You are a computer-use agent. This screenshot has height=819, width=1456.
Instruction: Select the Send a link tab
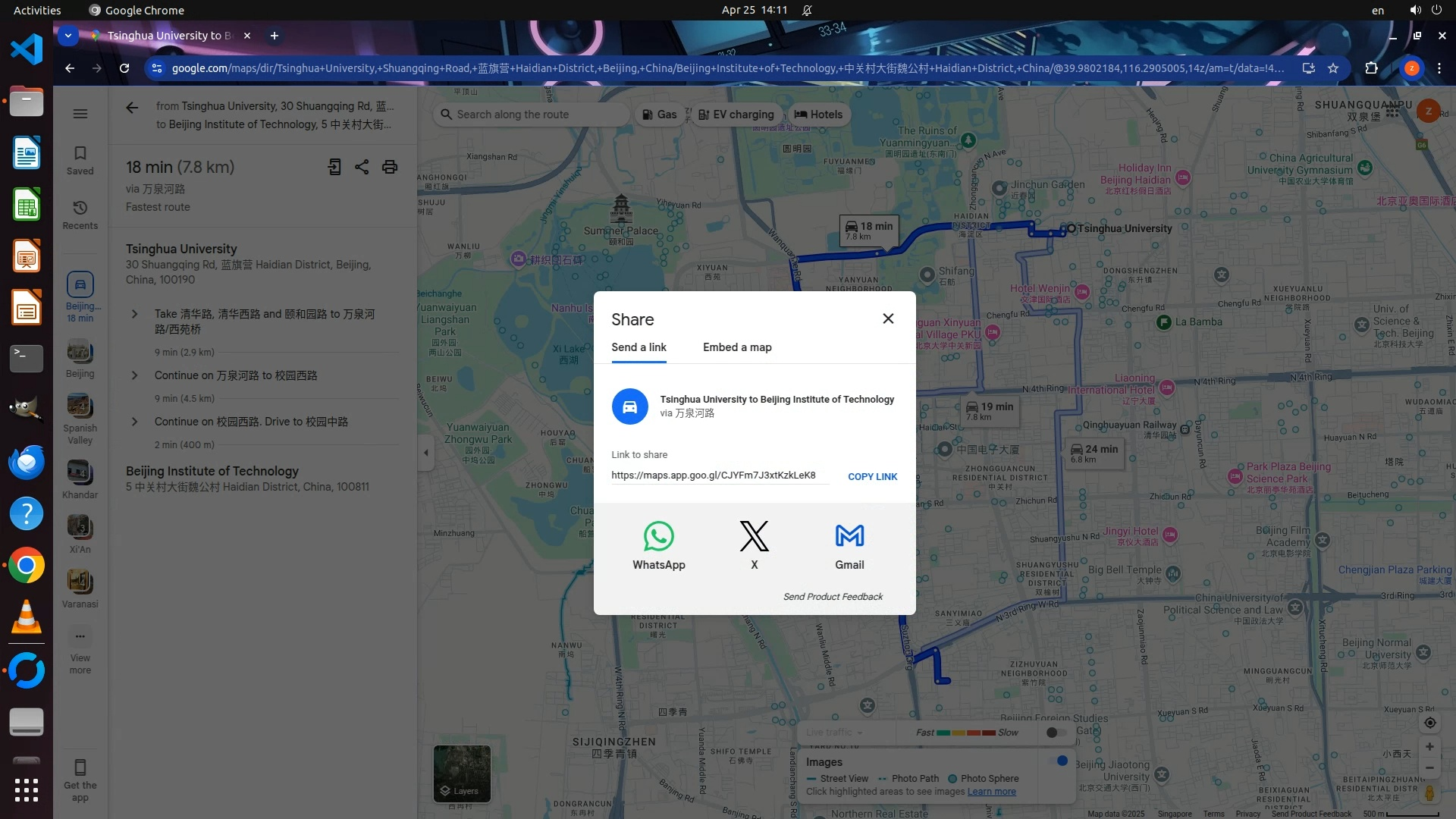[x=639, y=347]
